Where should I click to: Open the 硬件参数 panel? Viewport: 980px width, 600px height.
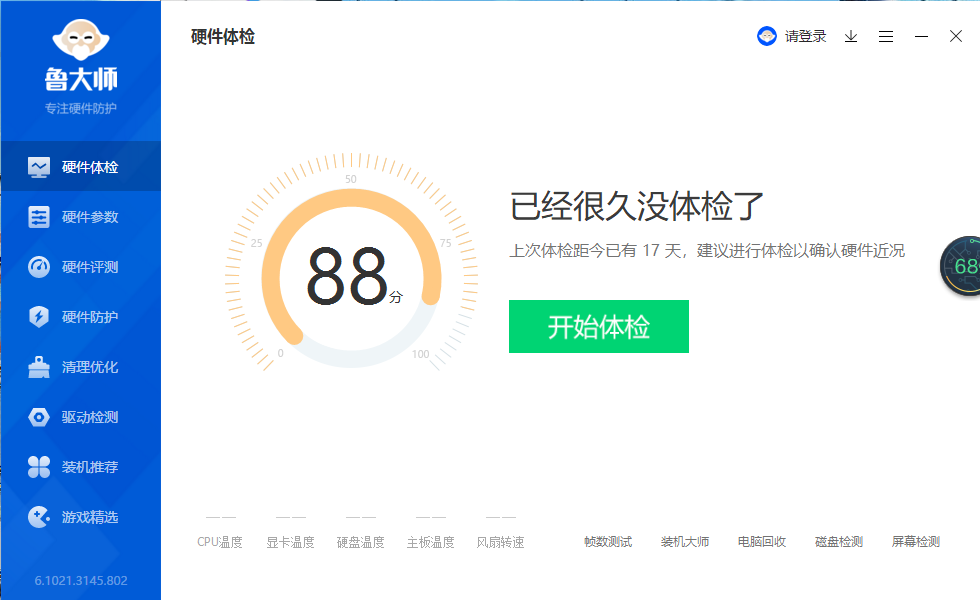[x=80, y=216]
